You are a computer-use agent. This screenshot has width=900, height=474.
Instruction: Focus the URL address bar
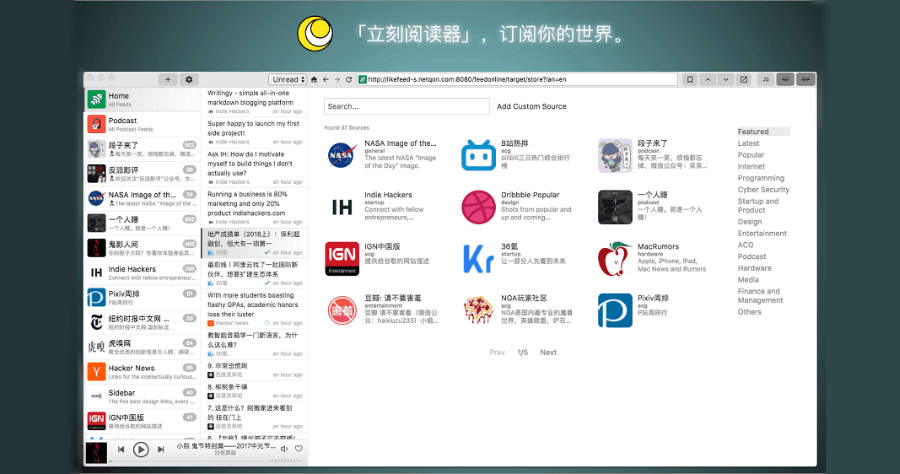(517, 80)
